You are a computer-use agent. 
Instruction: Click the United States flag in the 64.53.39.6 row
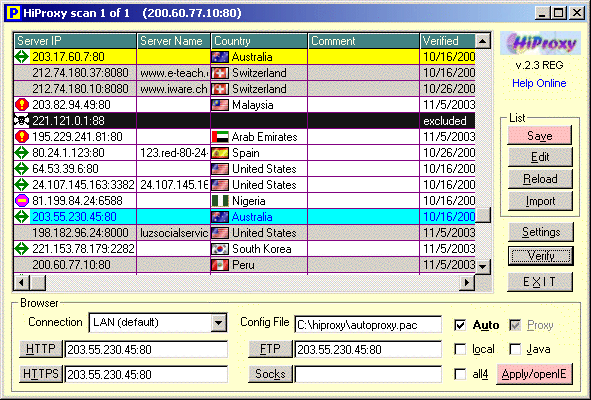[x=220, y=169]
